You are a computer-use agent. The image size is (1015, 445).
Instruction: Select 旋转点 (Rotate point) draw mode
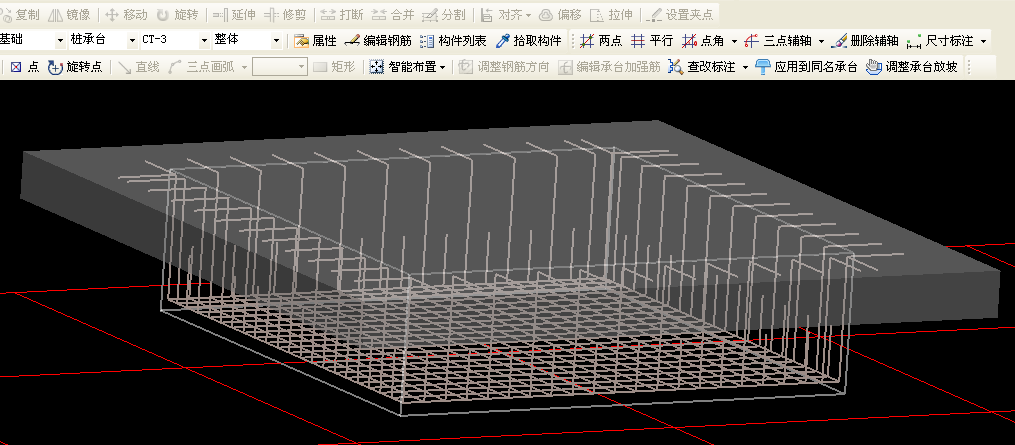click(76, 67)
